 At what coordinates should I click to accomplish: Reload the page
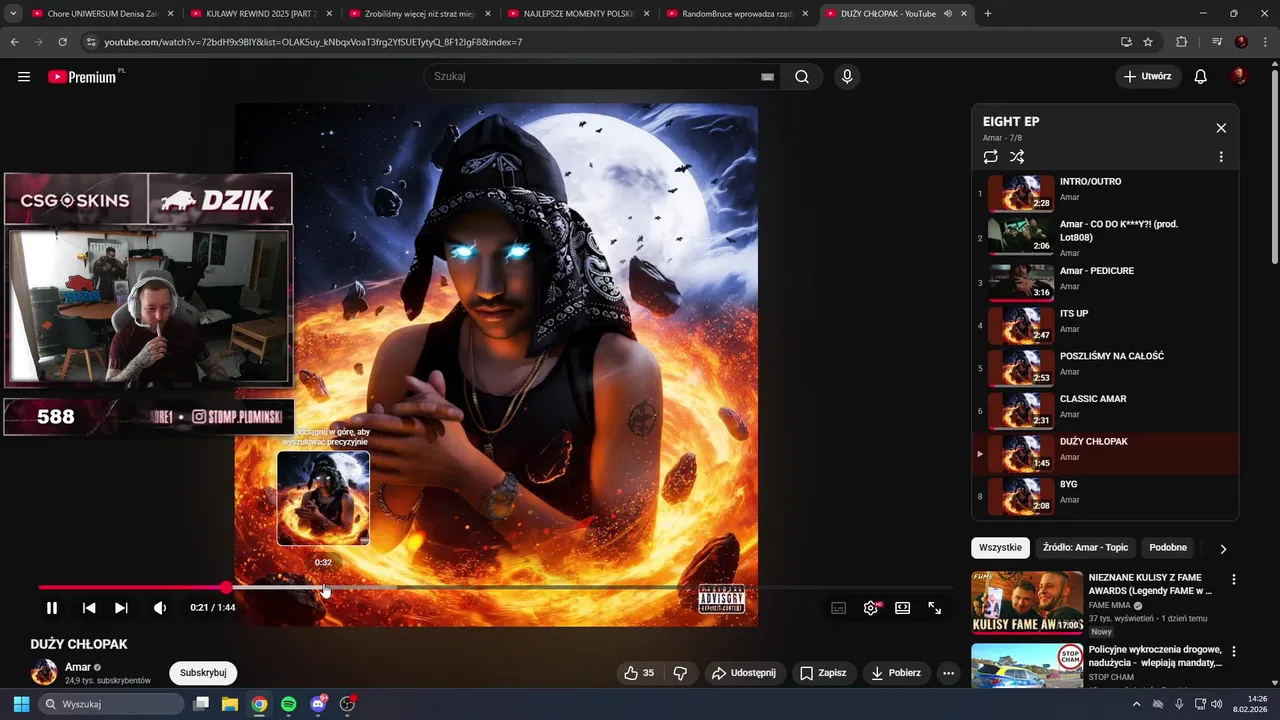63,42
